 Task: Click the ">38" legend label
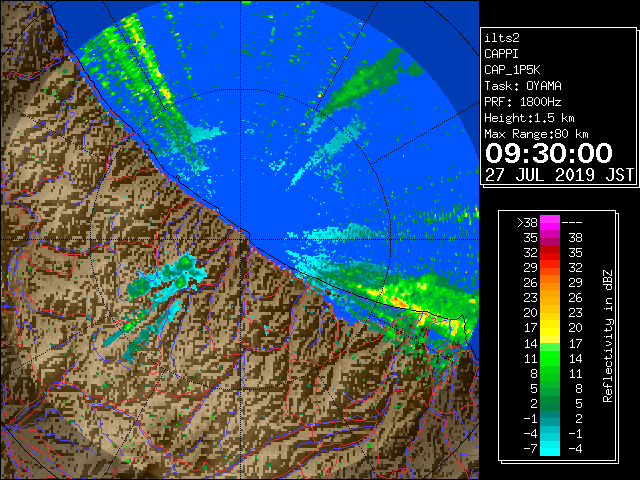pyautogui.click(x=527, y=223)
